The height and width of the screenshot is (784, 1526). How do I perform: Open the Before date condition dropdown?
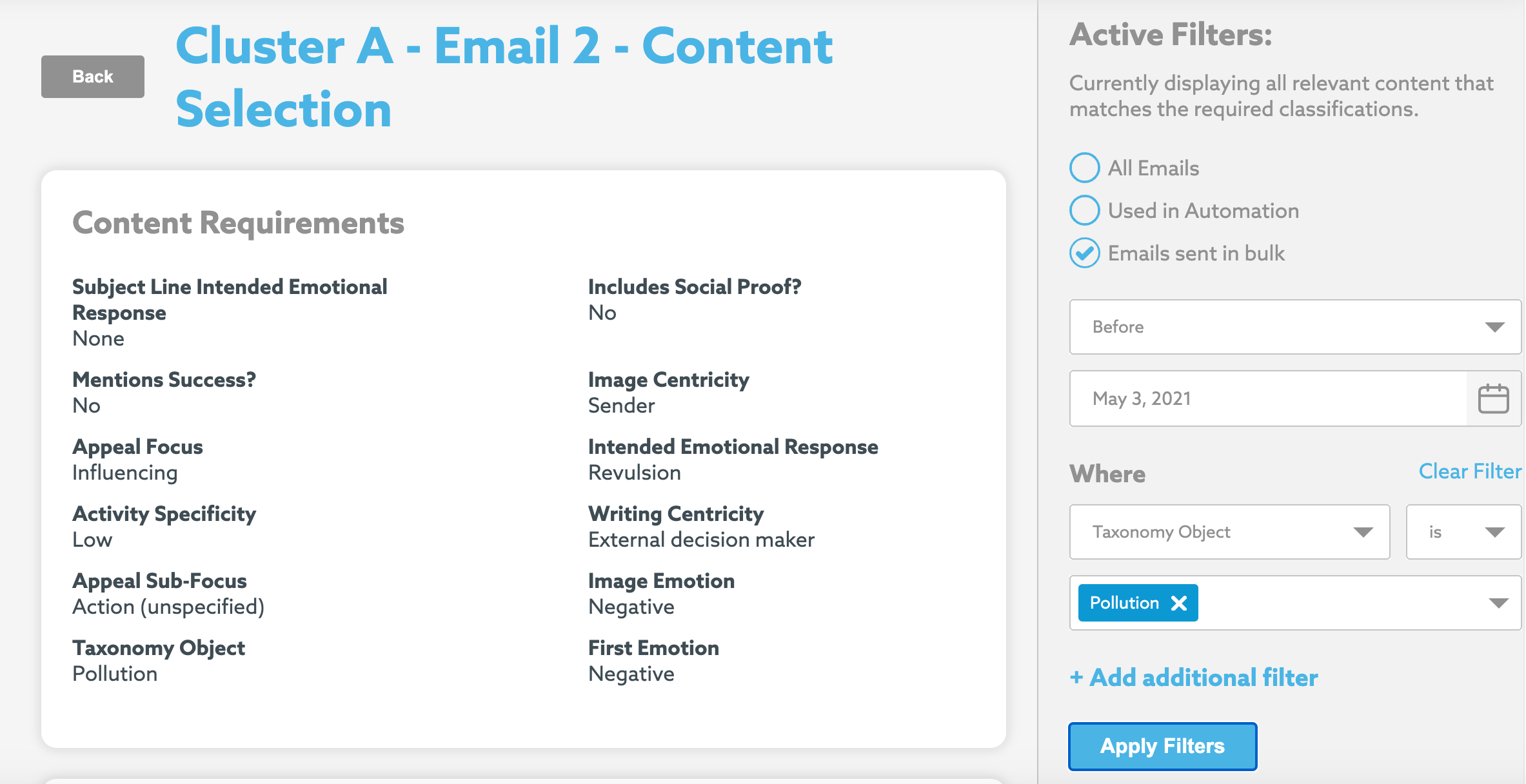1295,327
